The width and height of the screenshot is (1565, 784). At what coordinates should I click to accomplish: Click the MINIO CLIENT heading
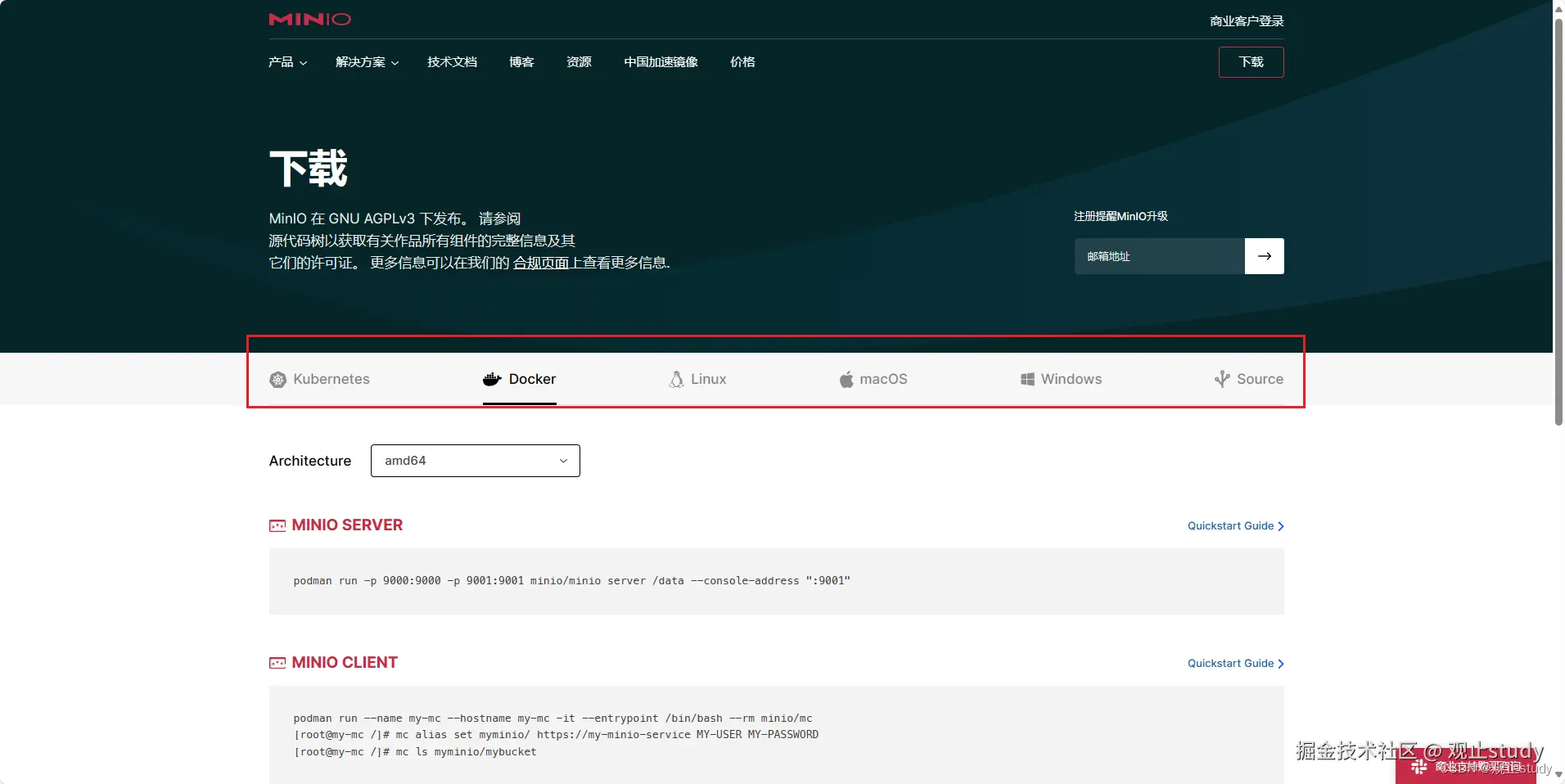tap(345, 663)
